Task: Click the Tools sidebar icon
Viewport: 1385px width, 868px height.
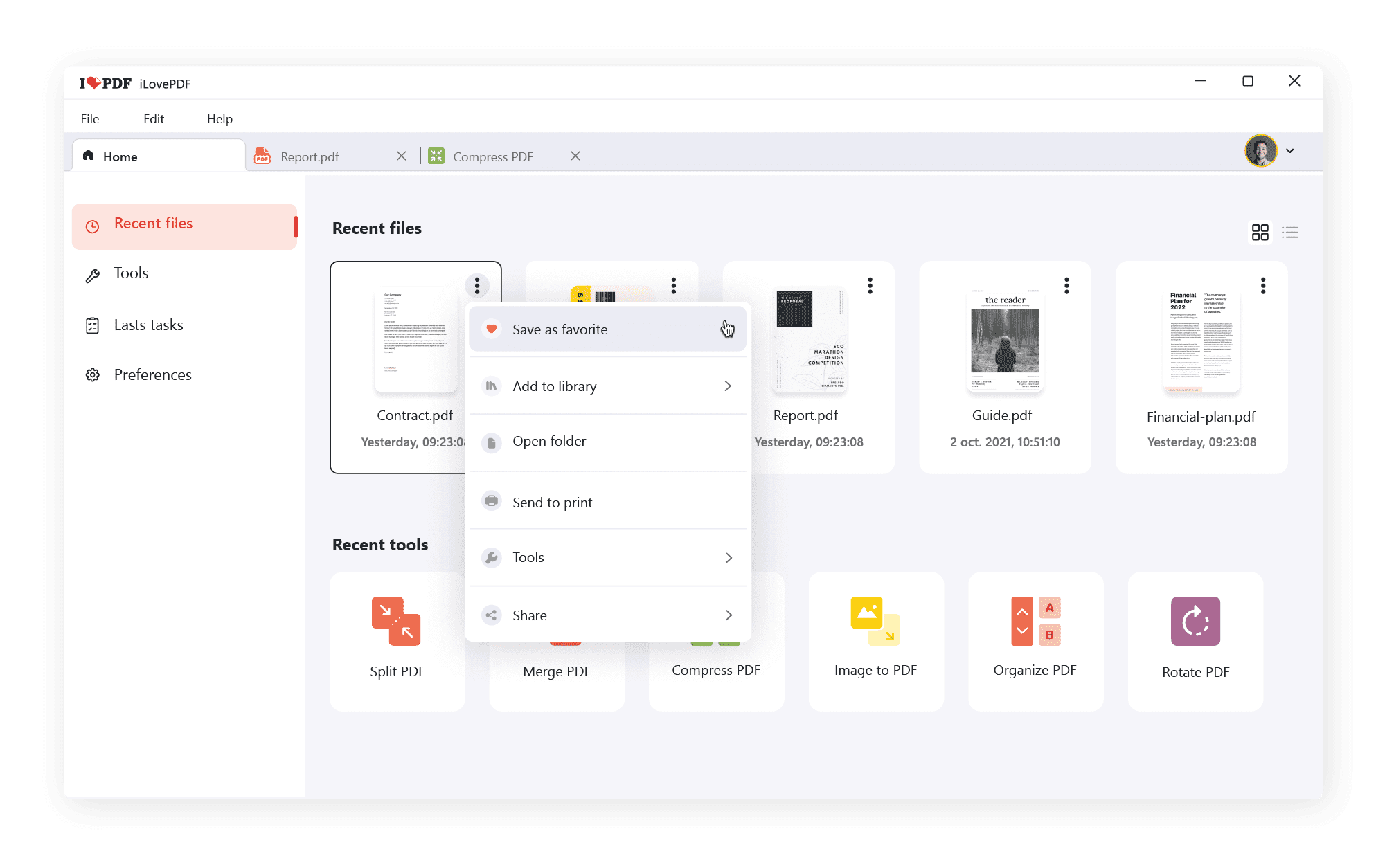Action: click(93, 273)
